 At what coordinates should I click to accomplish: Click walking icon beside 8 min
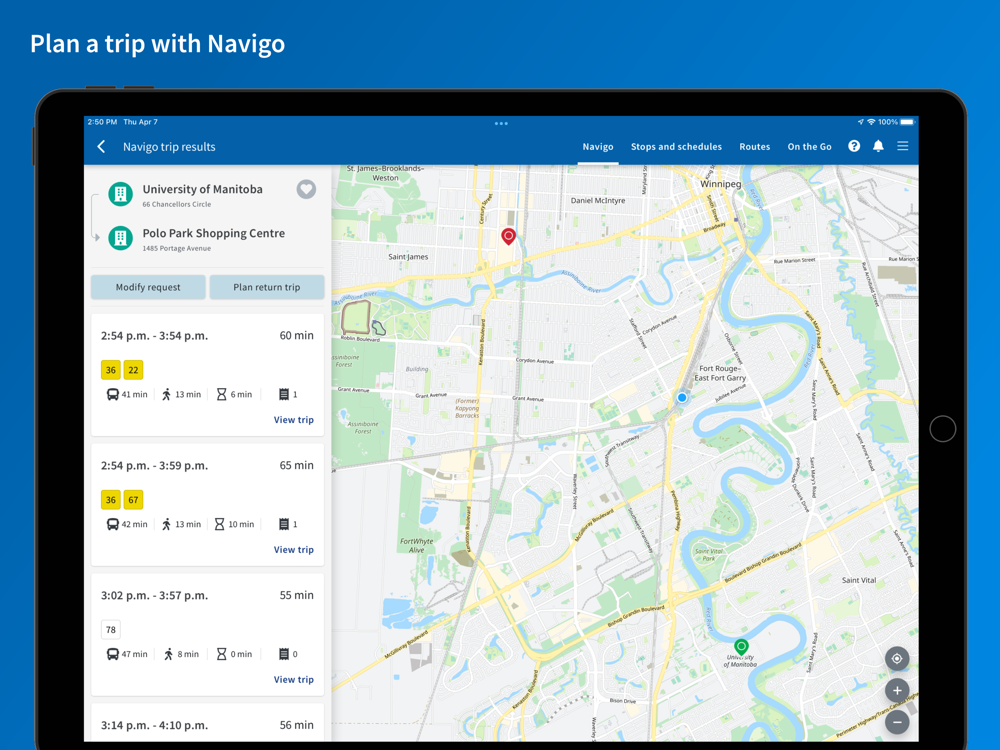pyautogui.click(x=168, y=654)
